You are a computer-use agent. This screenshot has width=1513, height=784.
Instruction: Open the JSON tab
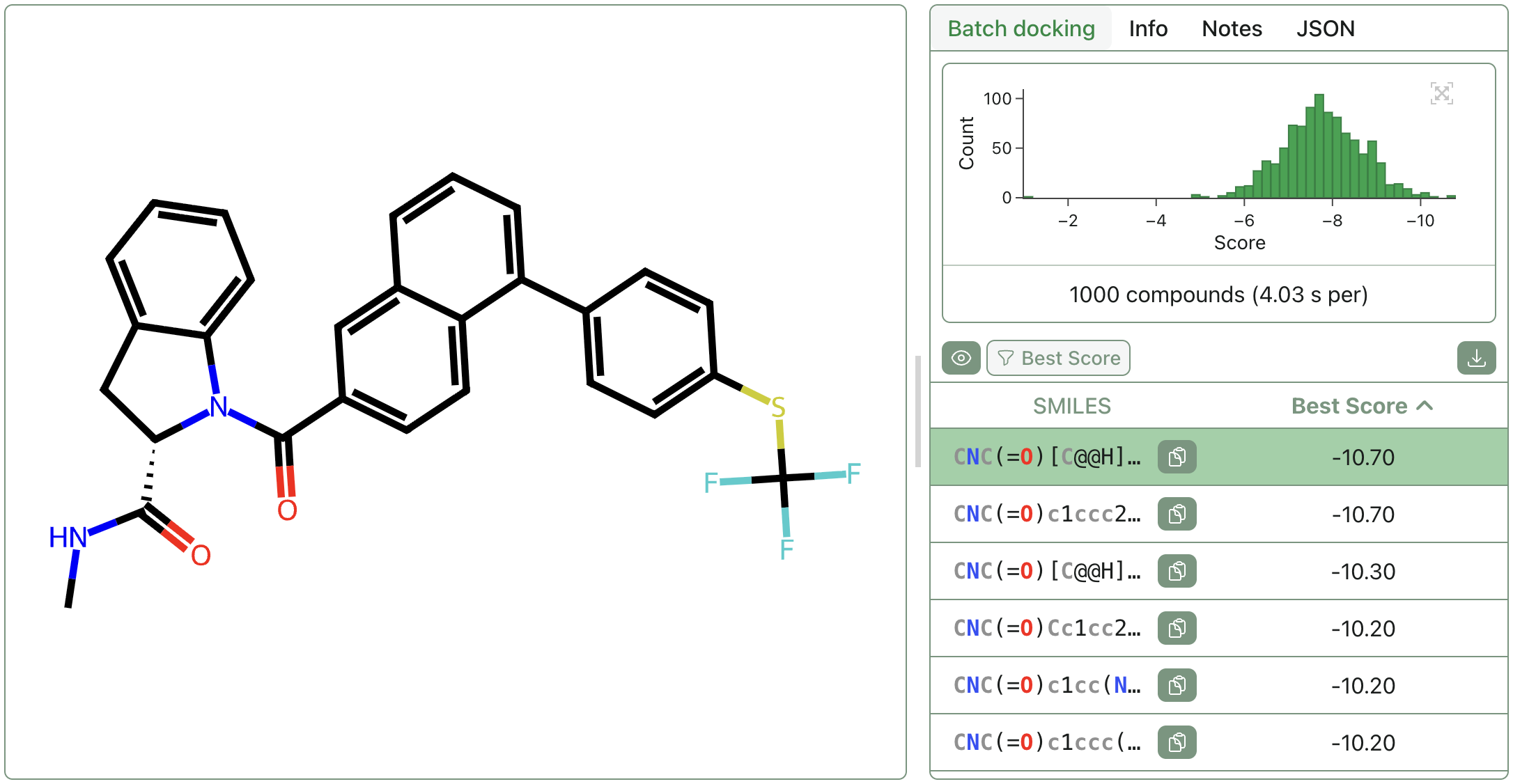coord(1325,29)
